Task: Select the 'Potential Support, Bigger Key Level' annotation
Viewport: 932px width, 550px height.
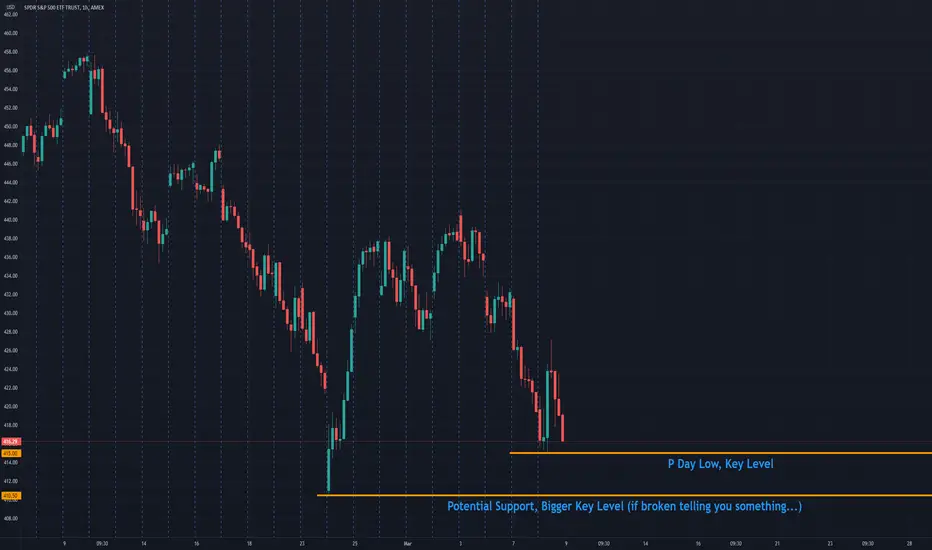Action: 624,506
